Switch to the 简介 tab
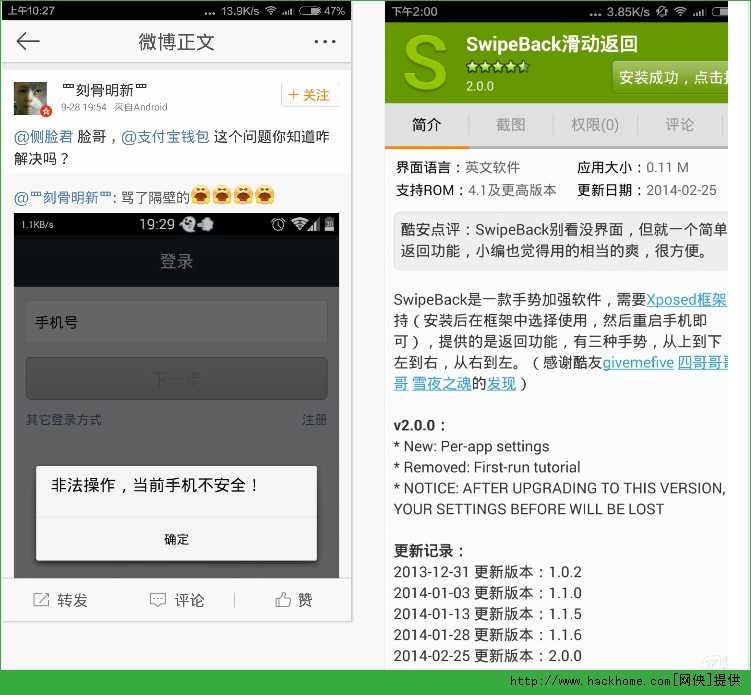Screen dimensions: 751x695 coord(426,125)
